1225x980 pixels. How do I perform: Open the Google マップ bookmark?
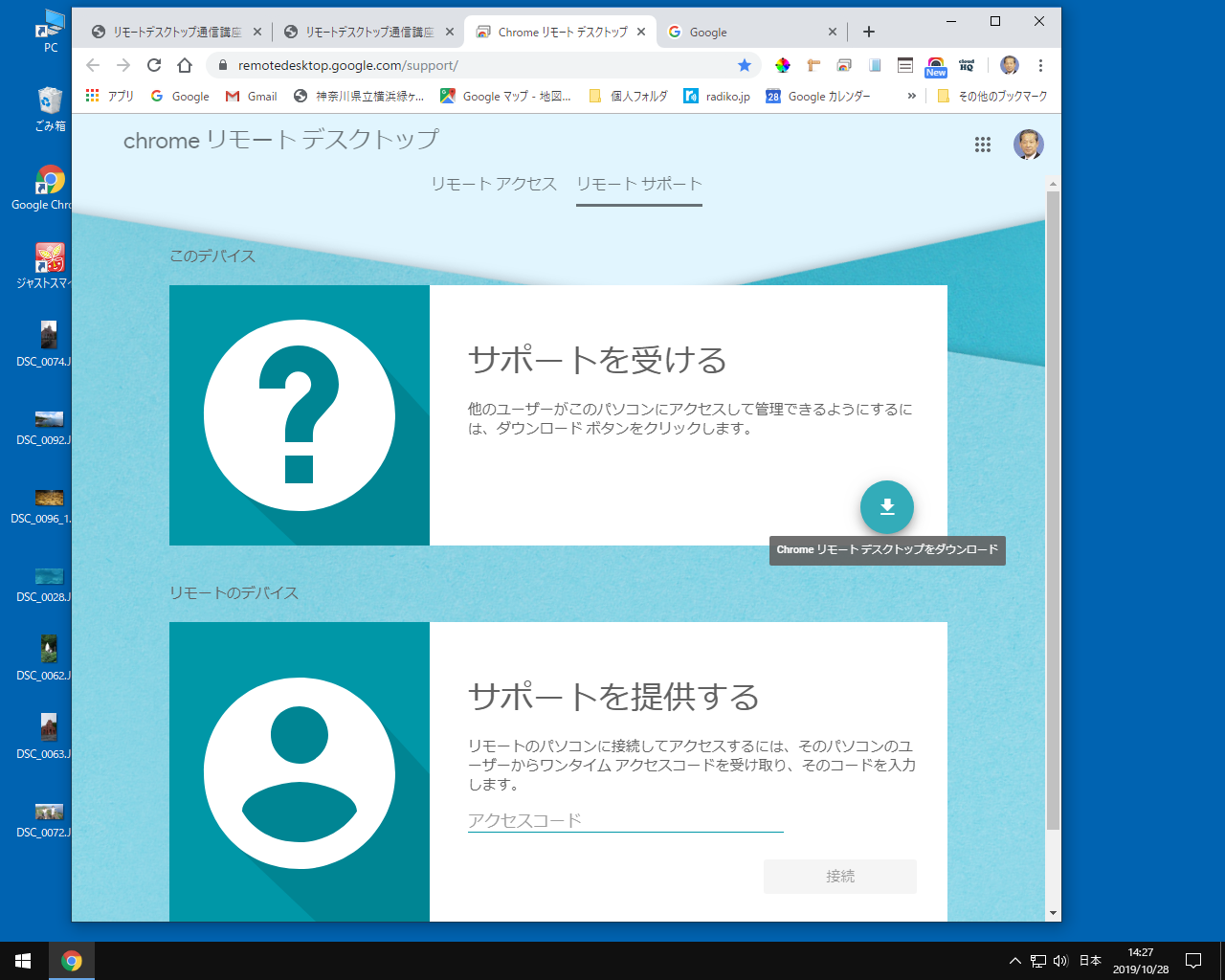point(505,96)
